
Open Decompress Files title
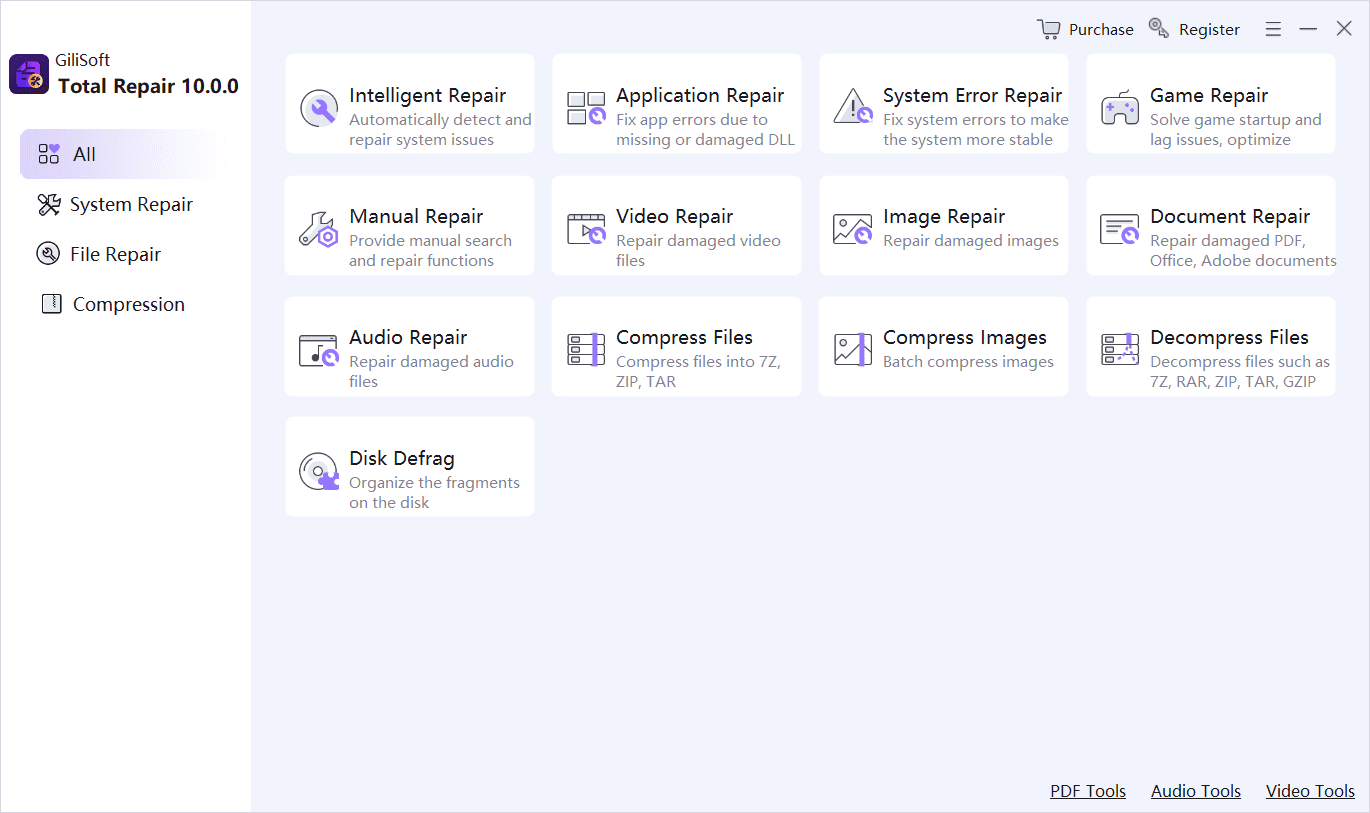click(1229, 337)
